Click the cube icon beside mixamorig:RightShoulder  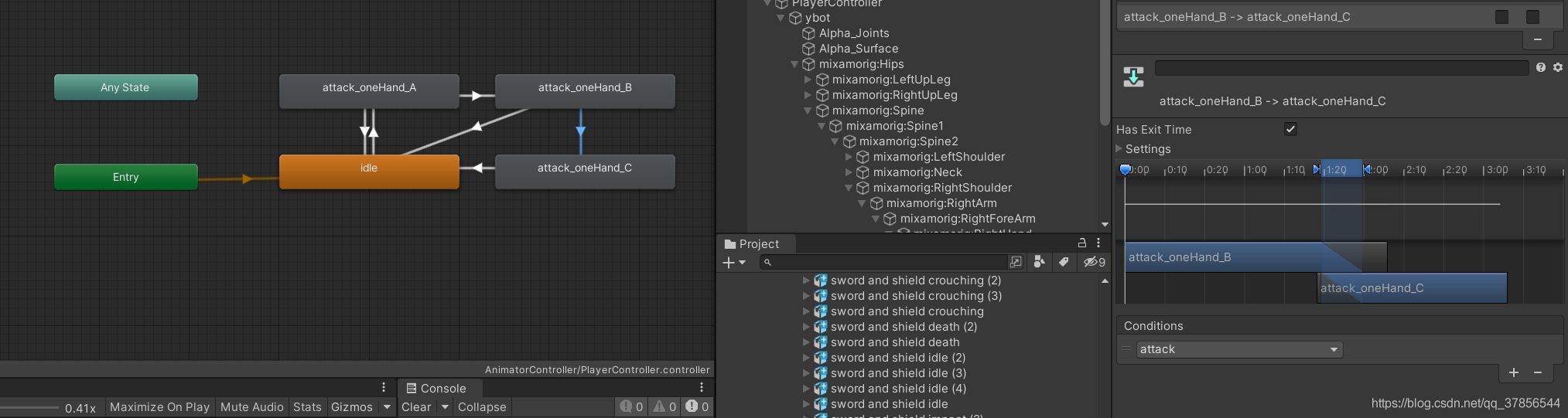pyautogui.click(x=863, y=188)
